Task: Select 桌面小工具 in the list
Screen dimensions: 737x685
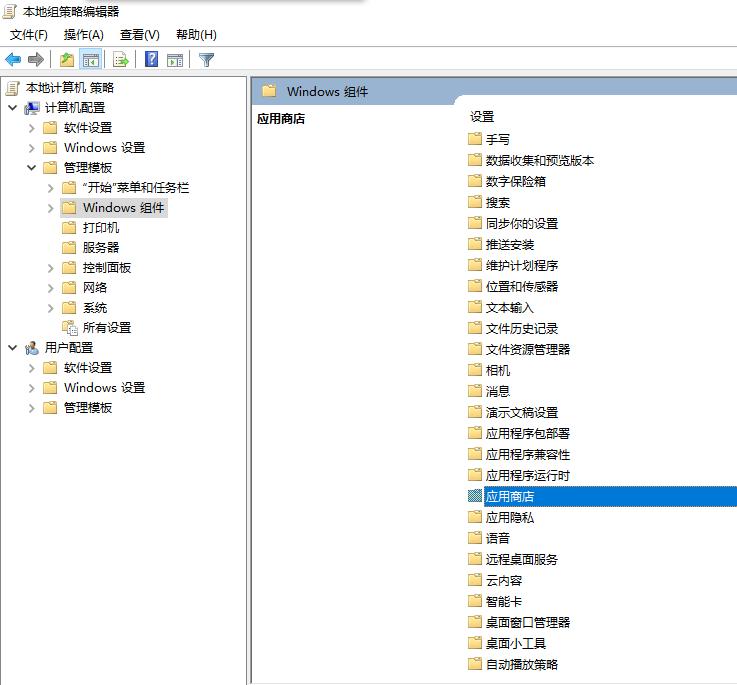Action: pyautogui.click(x=516, y=644)
